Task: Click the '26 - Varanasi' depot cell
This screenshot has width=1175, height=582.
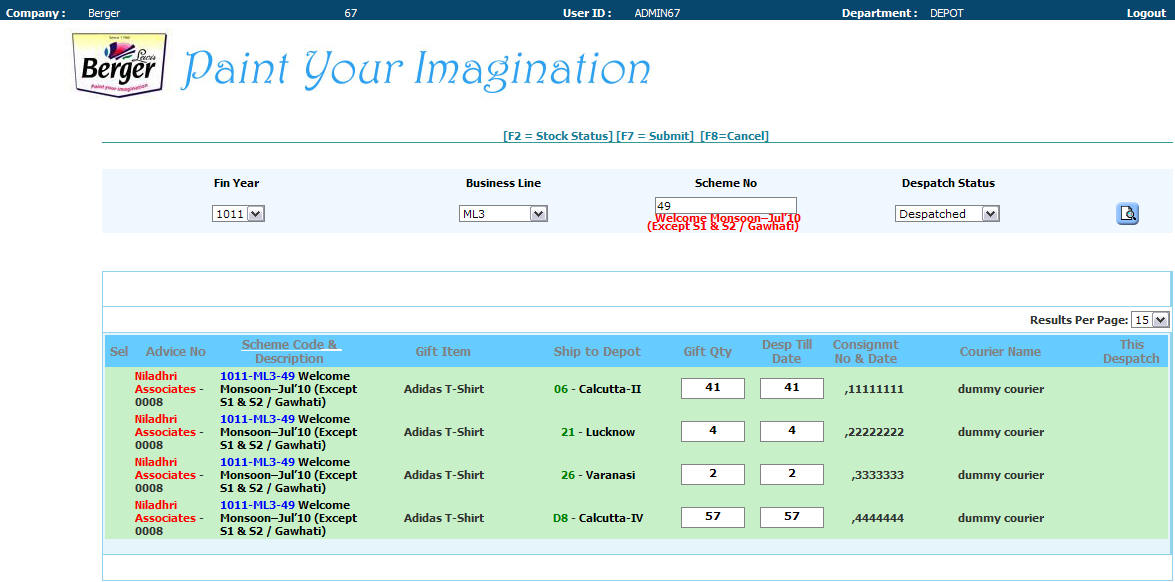Action: [x=597, y=475]
